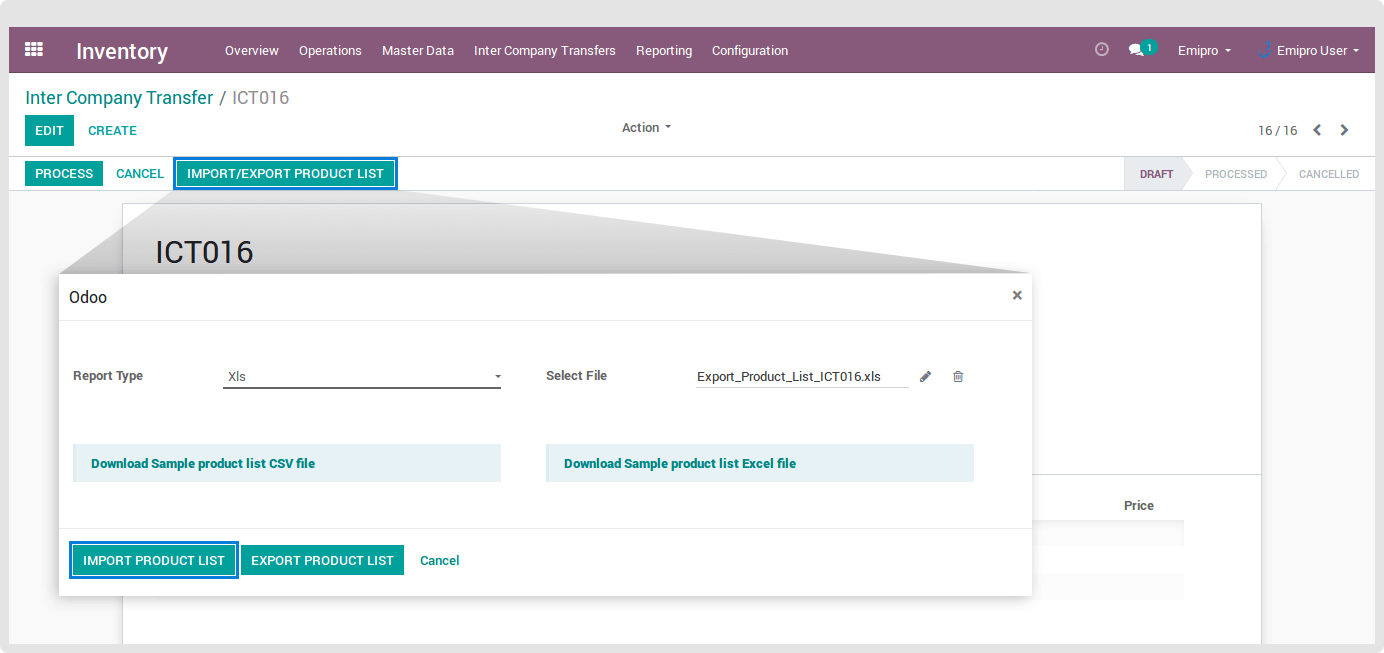Screen dimensions: 1384x653
Task: Open the chat messages icon
Action: [x=1137, y=49]
